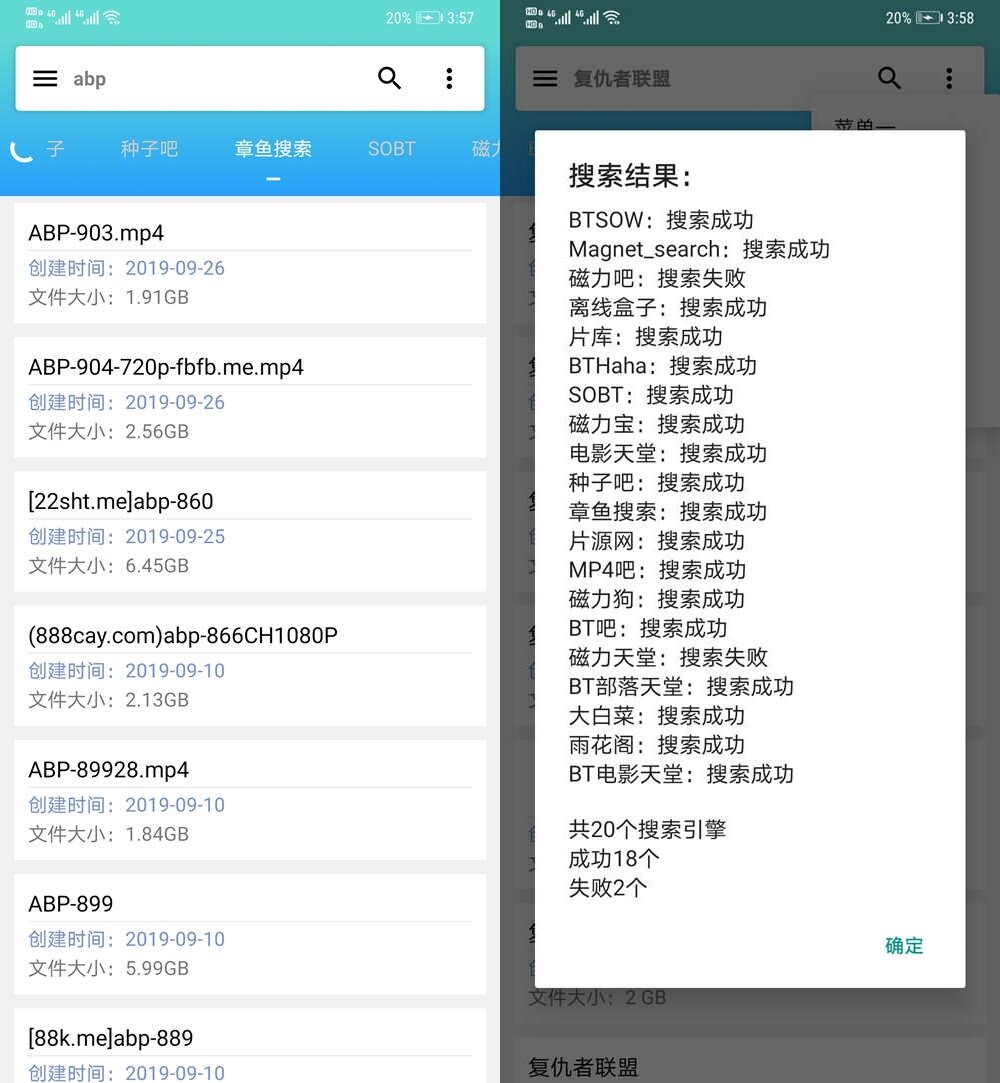The image size is (1000, 1083).
Task: Open hamburger menu beside abp search
Action: pyautogui.click(x=45, y=79)
